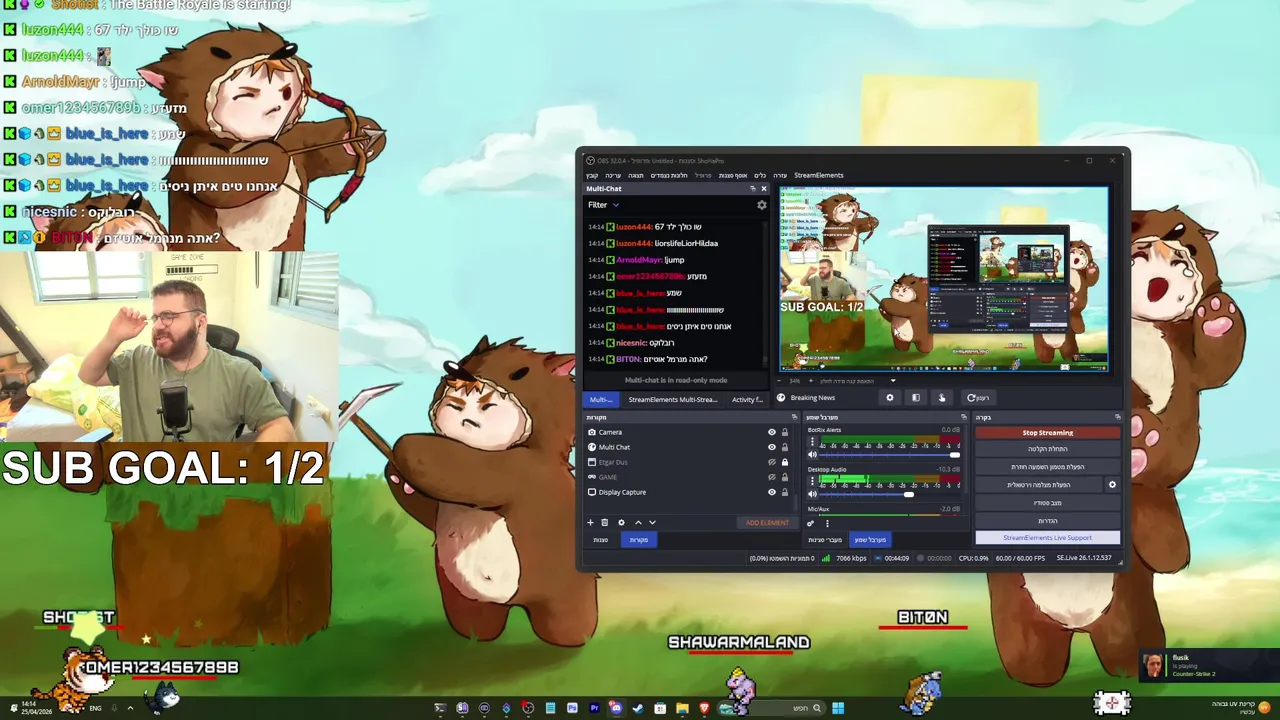Viewport: 1280px width, 720px height.
Task: Open הגדרות settings button in controls
Action: click(x=1047, y=521)
